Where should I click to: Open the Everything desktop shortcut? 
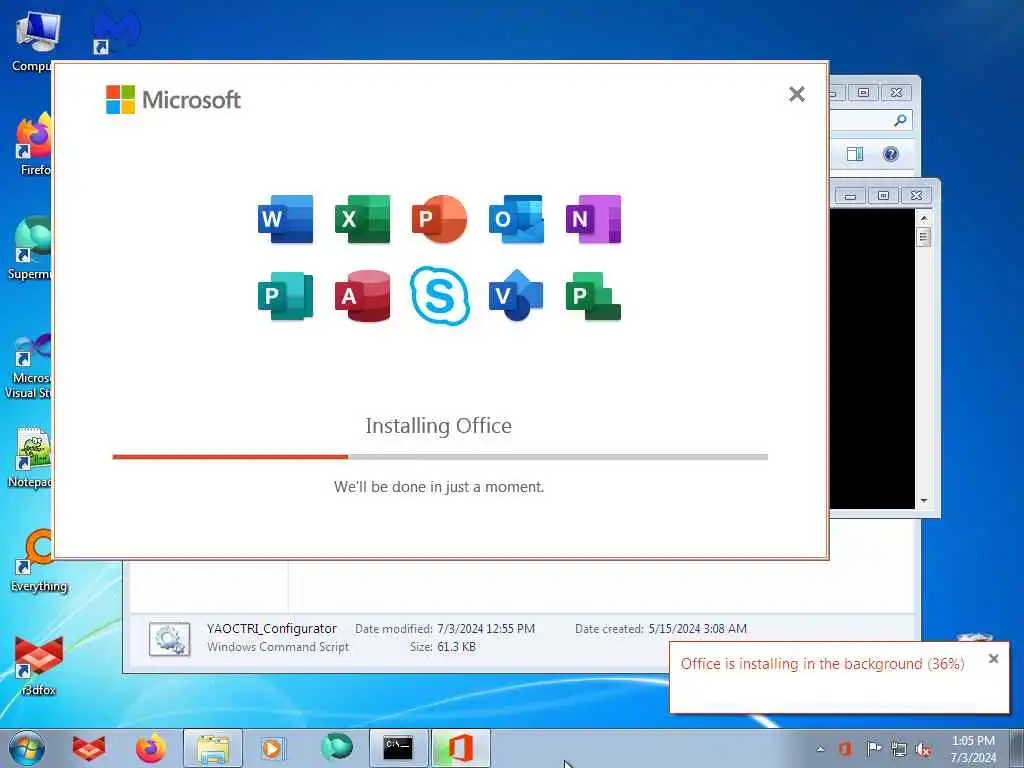pos(39,562)
